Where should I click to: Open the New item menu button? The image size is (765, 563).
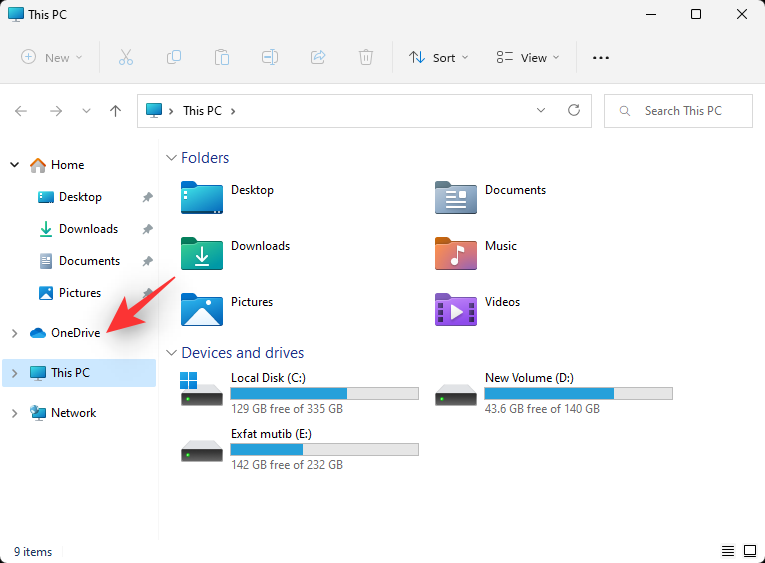tap(52, 57)
